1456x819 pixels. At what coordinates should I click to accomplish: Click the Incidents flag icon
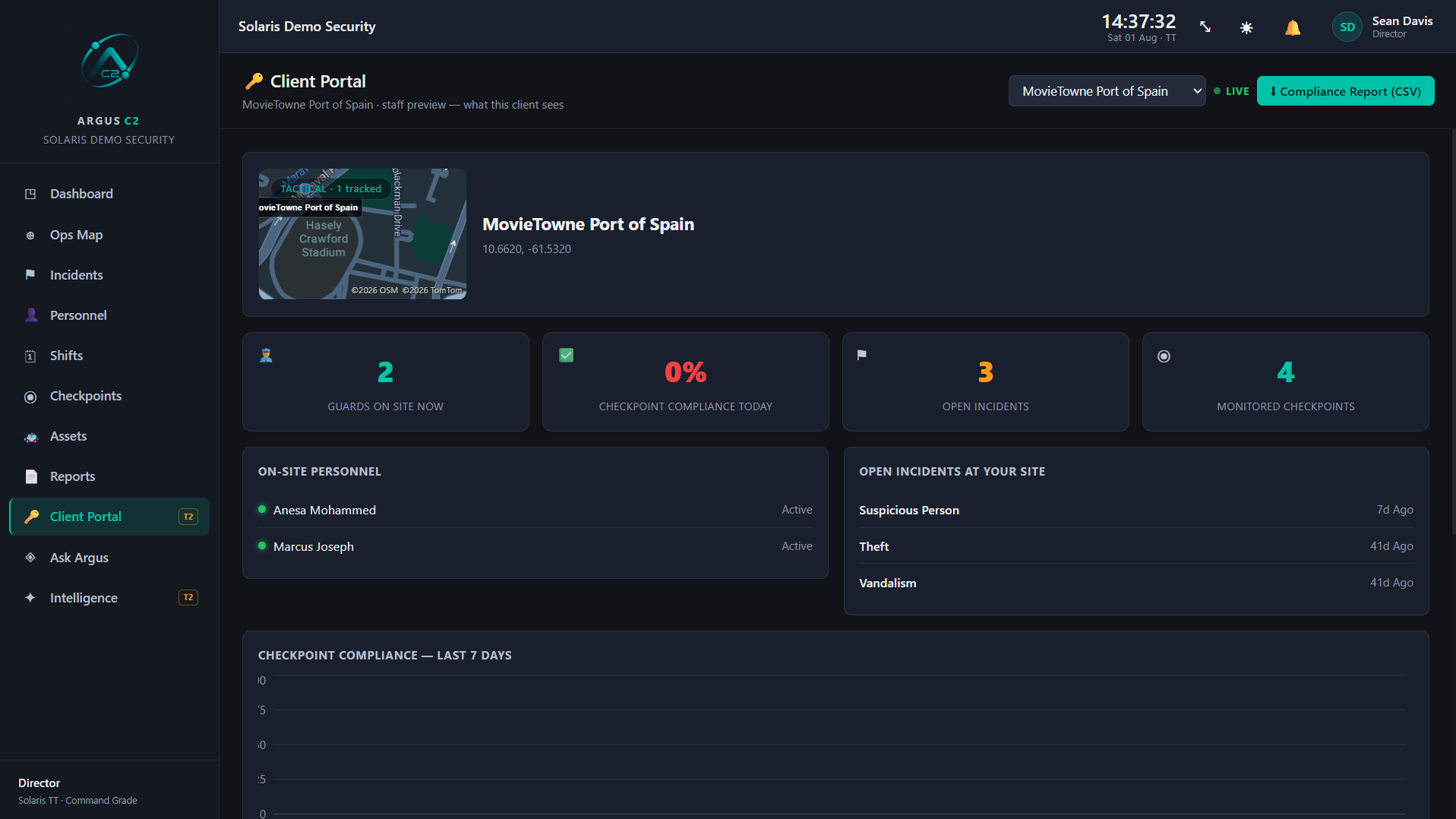(x=30, y=275)
